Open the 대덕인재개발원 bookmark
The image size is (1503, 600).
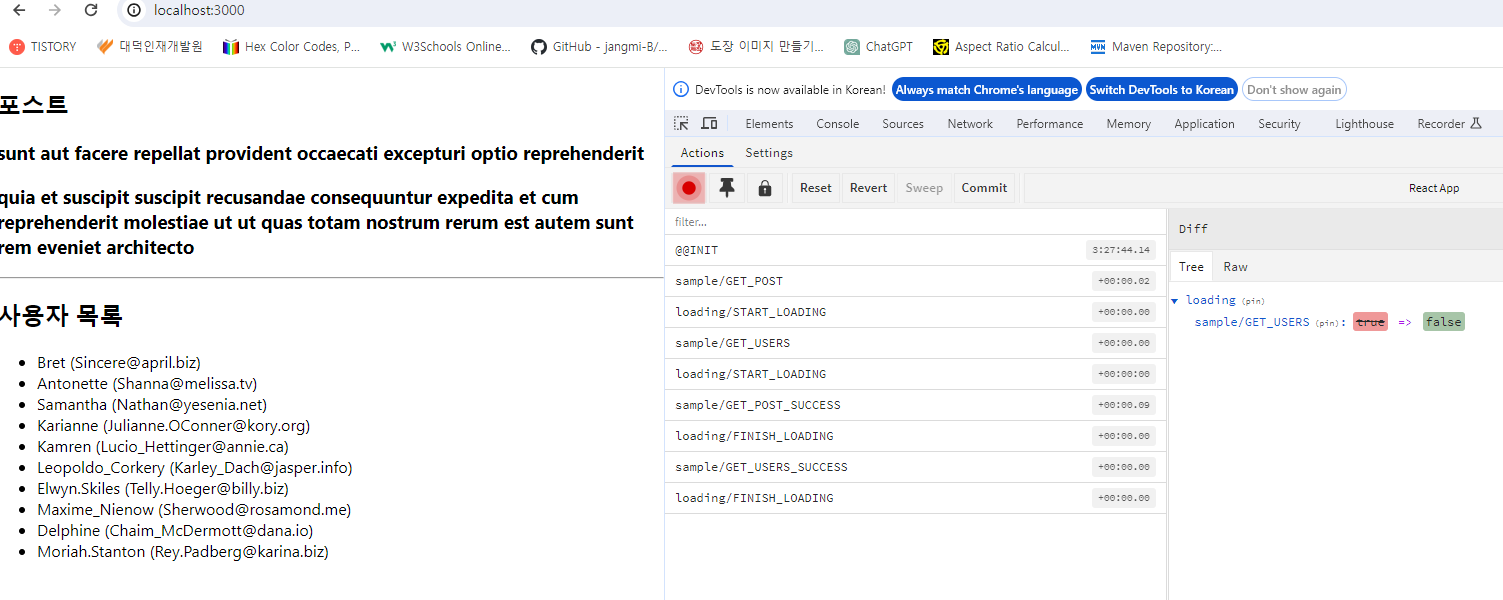150,46
